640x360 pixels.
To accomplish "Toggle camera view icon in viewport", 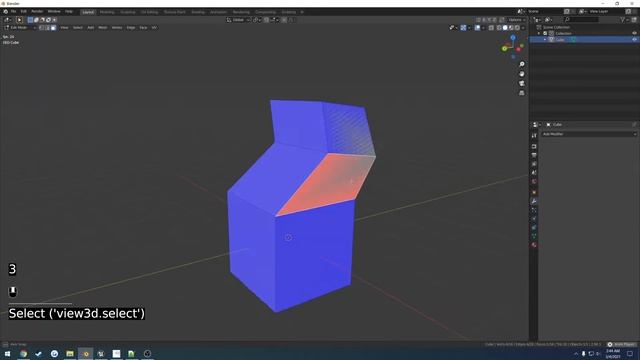I will 522,83.
